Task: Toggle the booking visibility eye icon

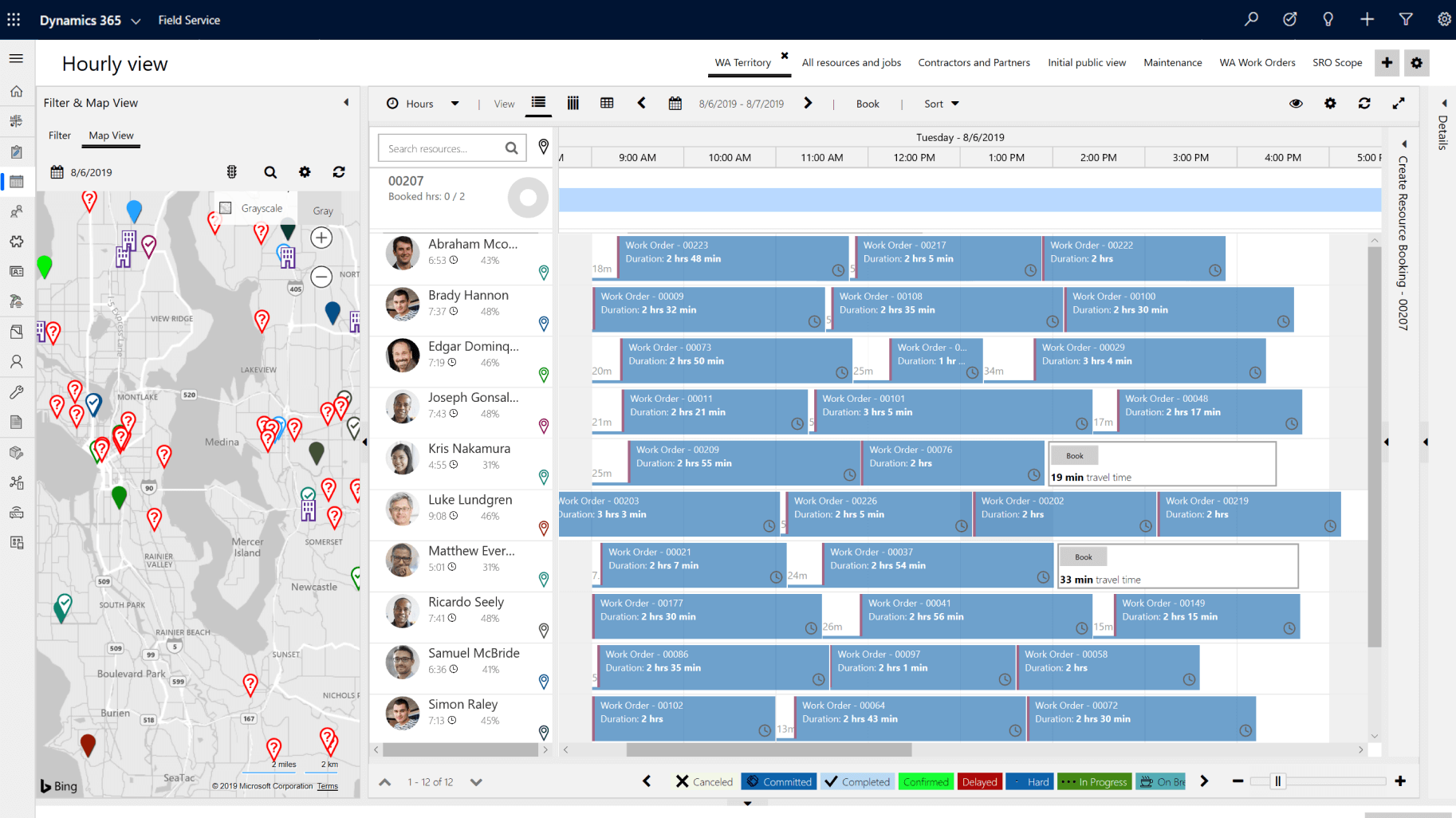Action: [x=1296, y=103]
